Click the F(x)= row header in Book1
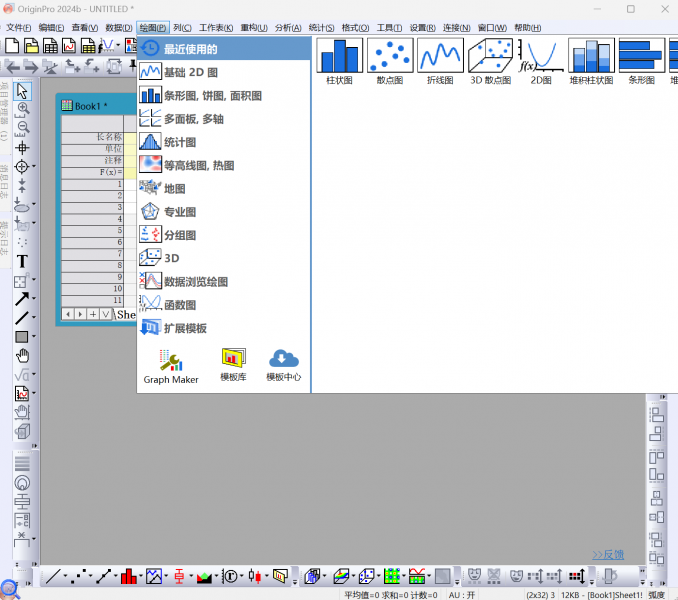Screen dimensions: 678x600 93,172
